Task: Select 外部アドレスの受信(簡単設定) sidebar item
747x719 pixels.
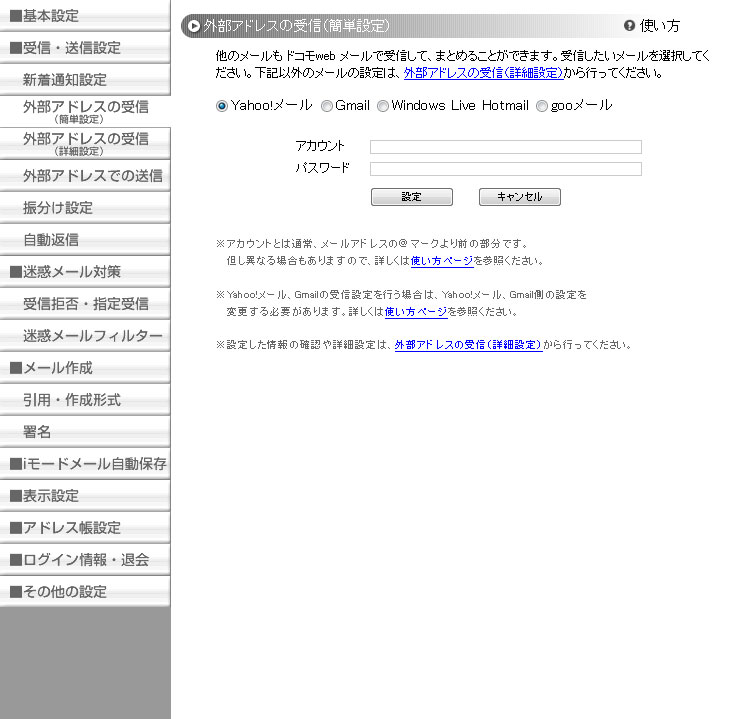Action: (85, 111)
